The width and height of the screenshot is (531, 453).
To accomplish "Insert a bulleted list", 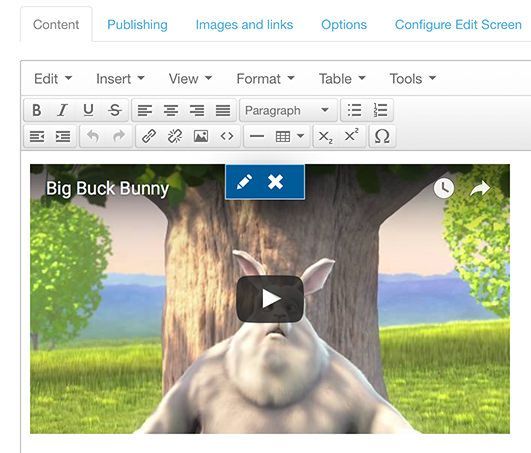I will coord(354,110).
